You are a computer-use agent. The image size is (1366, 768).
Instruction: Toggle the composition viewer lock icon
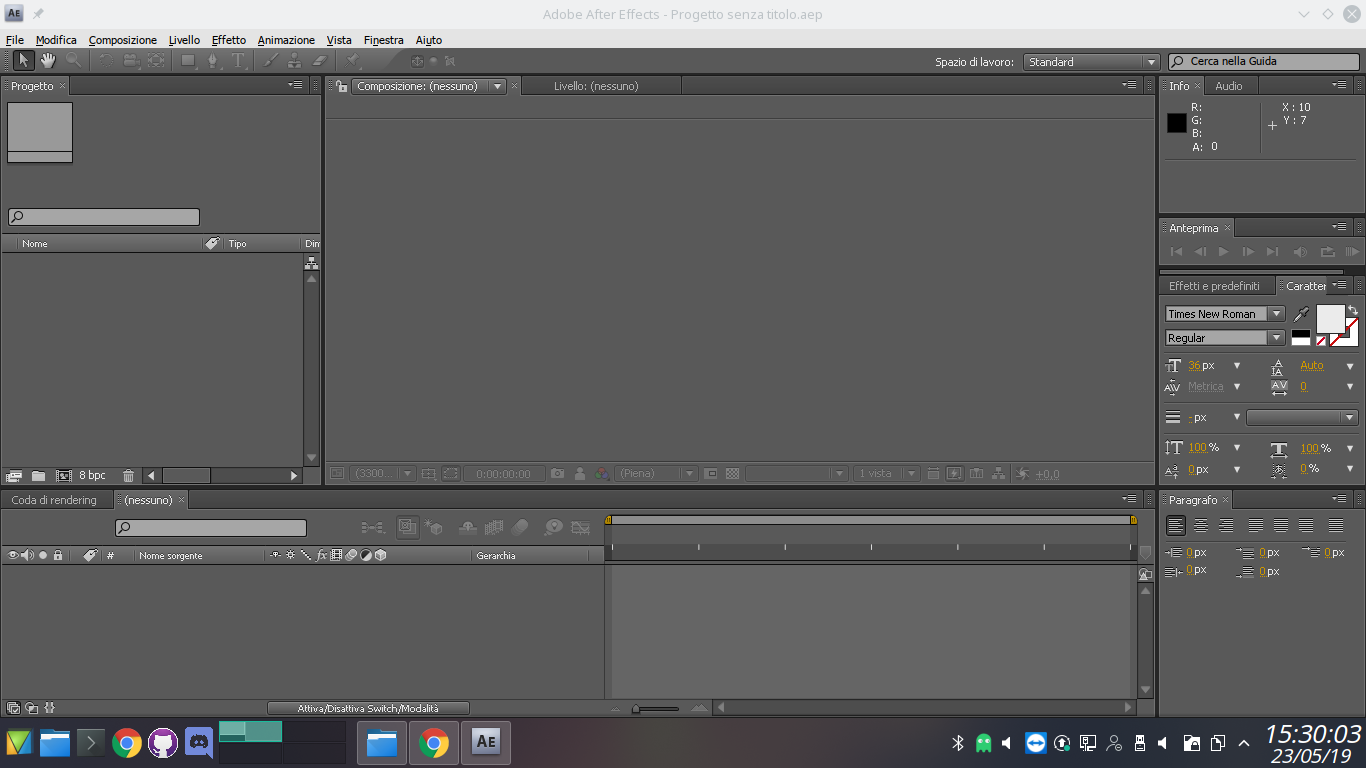pyautogui.click(x=341, y=86)
